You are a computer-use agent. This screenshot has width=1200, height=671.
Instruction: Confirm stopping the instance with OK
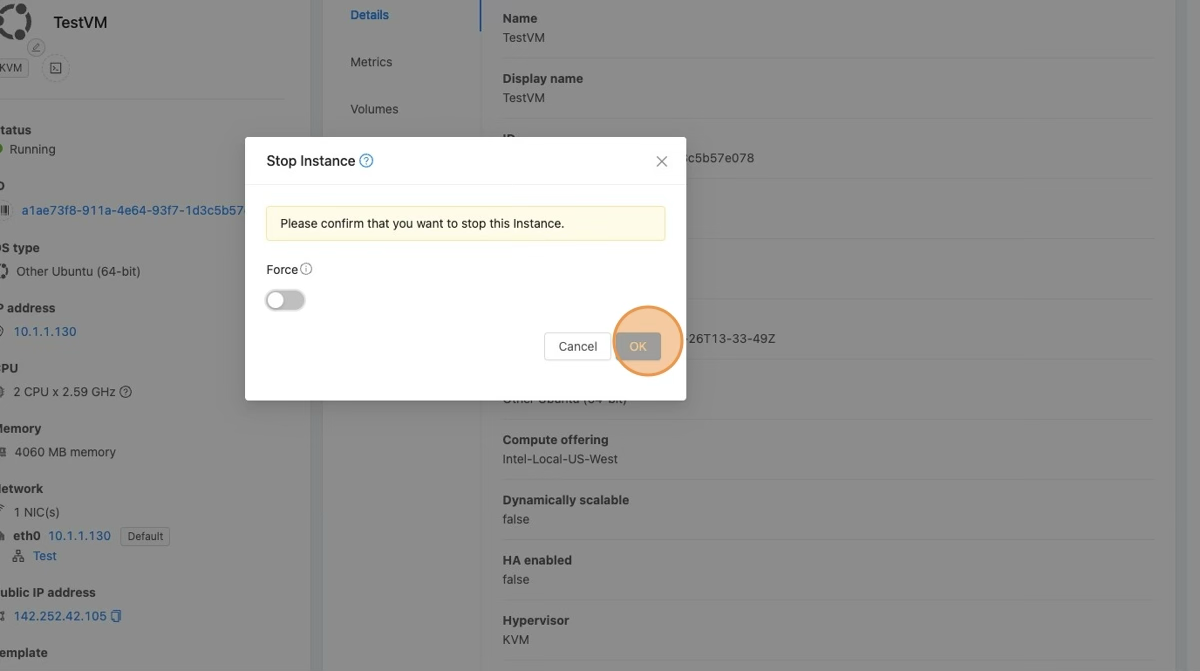pyautogui.click(x=638, y=346)
